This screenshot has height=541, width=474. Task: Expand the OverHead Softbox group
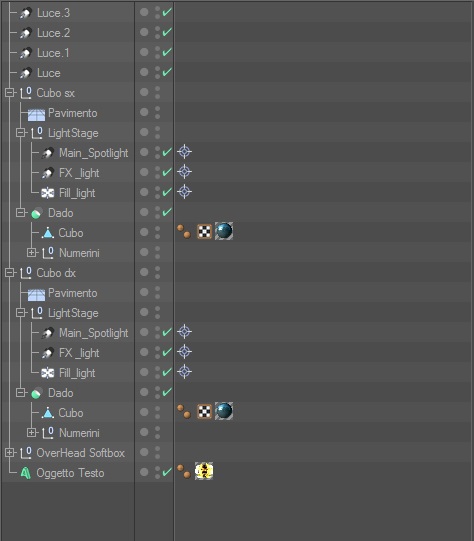(x=9, y=453)
